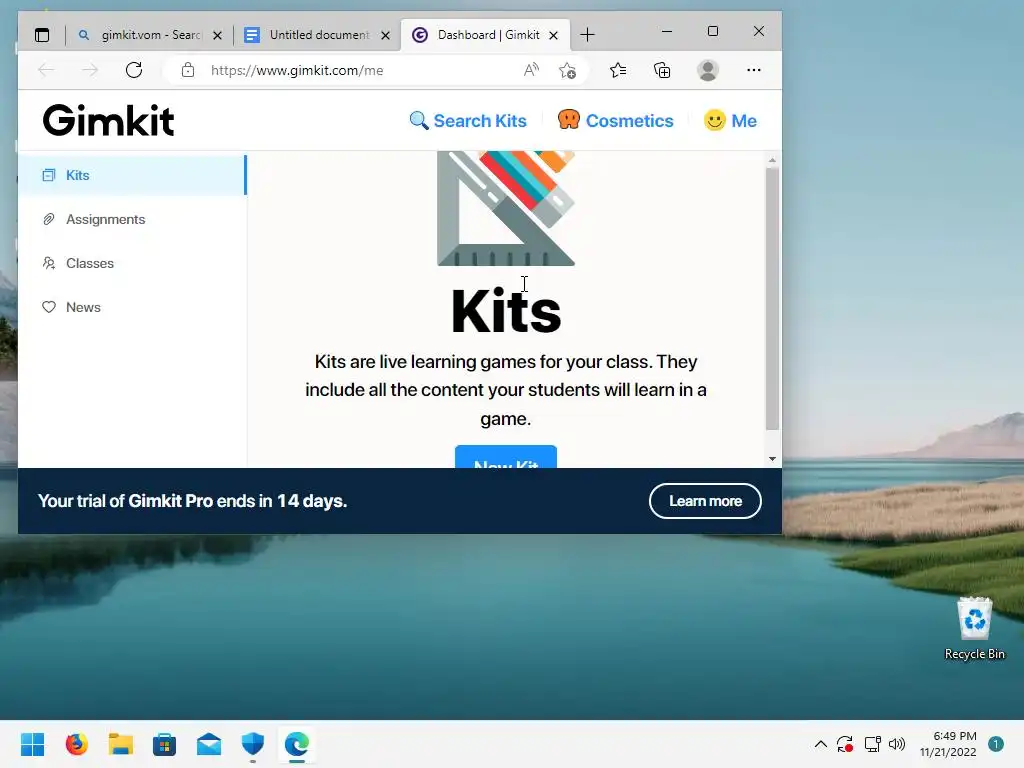Launch Firefox from the taskbar
Screen dimensions: 1024x768
coord(76,744)
